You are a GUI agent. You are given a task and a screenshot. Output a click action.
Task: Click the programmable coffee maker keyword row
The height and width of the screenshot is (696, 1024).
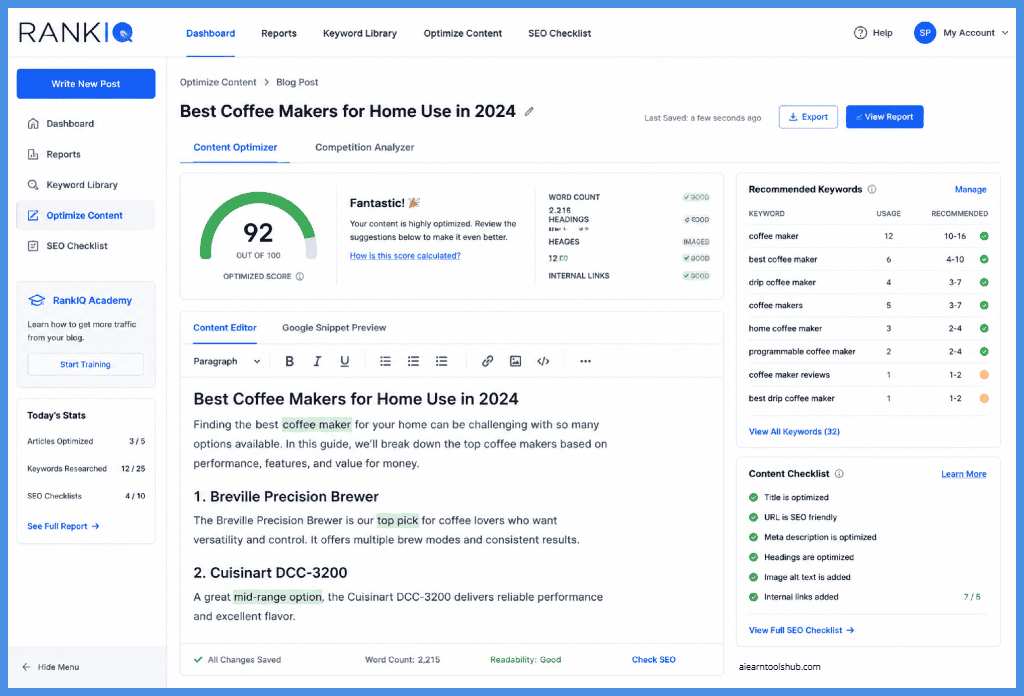click(868, 351)
